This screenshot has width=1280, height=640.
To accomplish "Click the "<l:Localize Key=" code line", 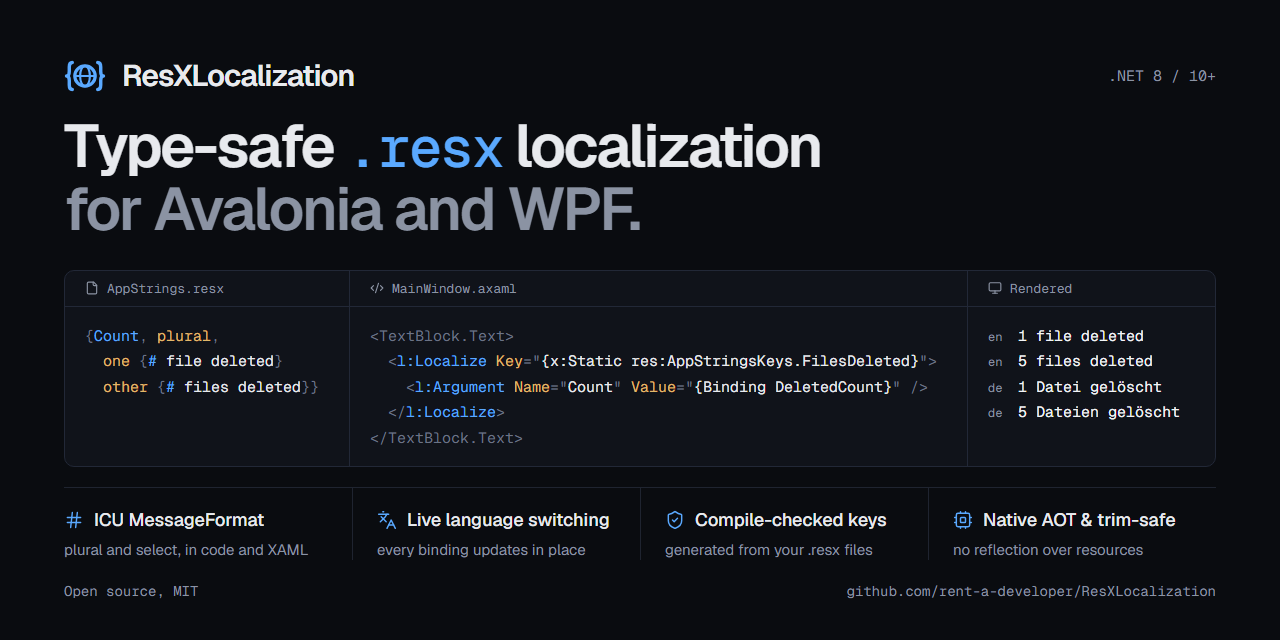I will pos(662,361).
